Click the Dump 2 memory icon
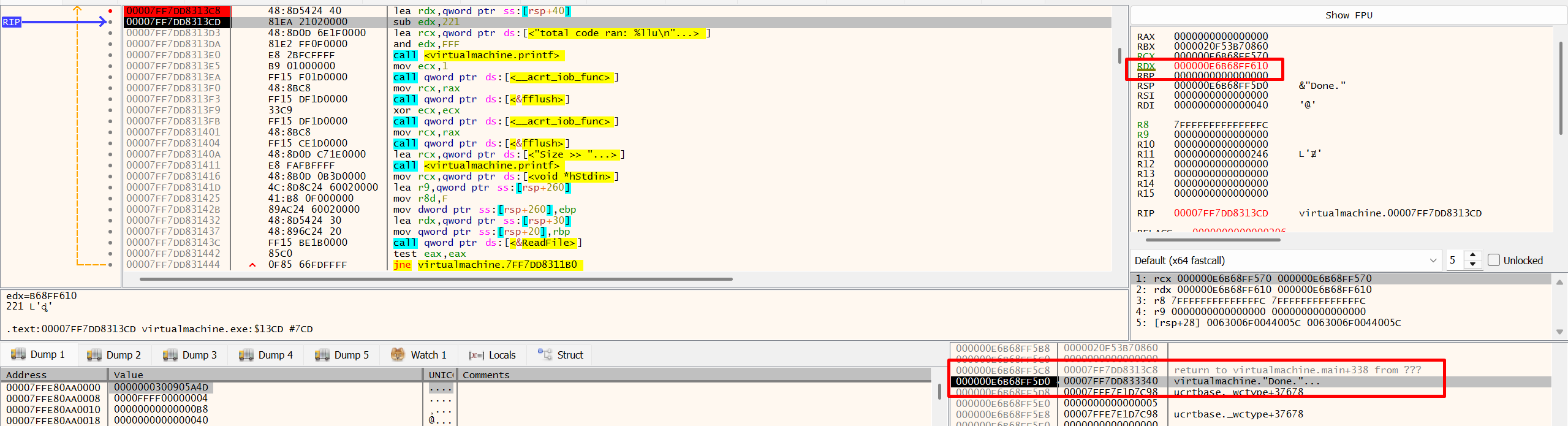The image size is (1568, 426). (94, 355)
